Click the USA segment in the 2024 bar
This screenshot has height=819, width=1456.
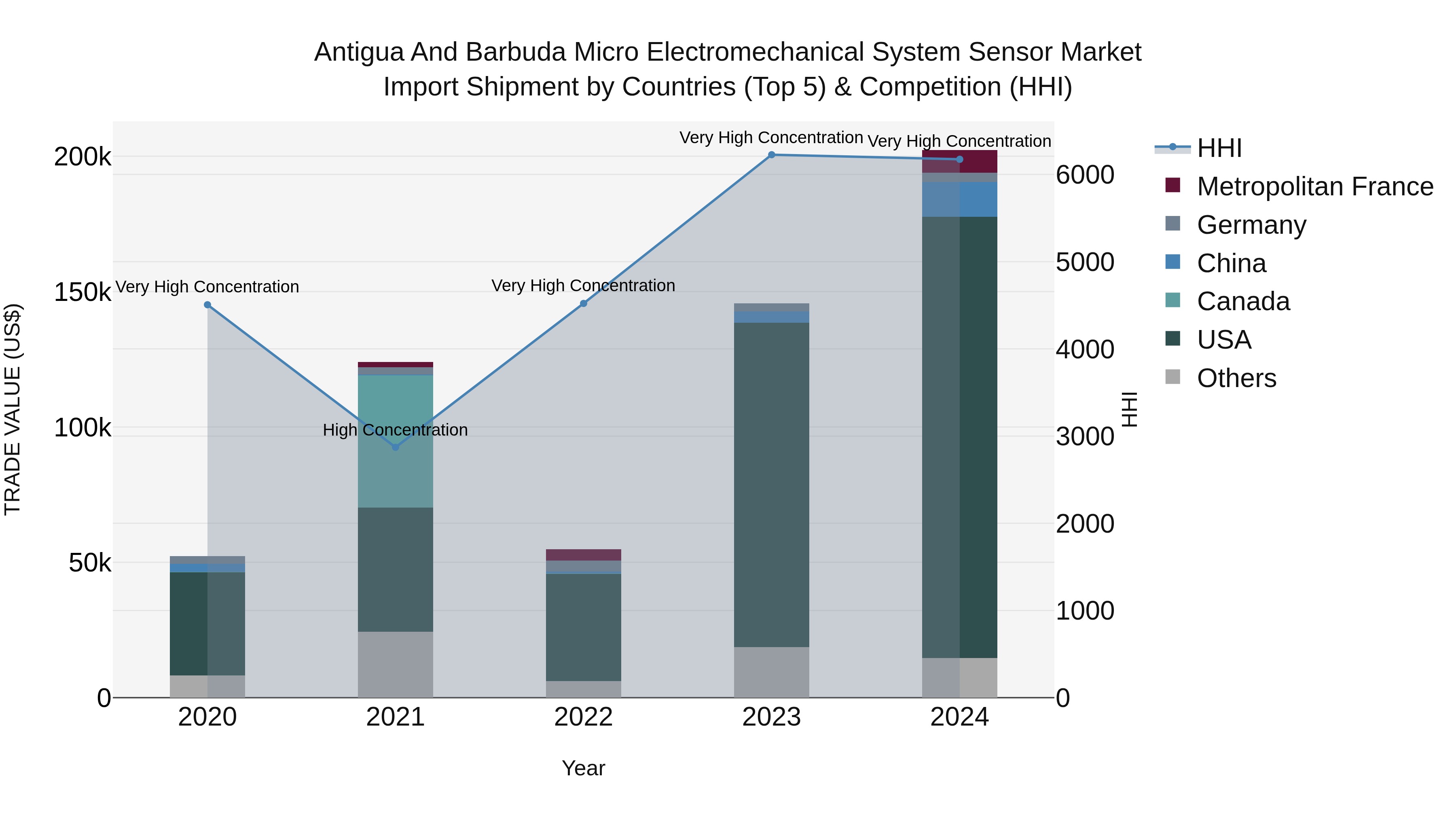[960, 438]
